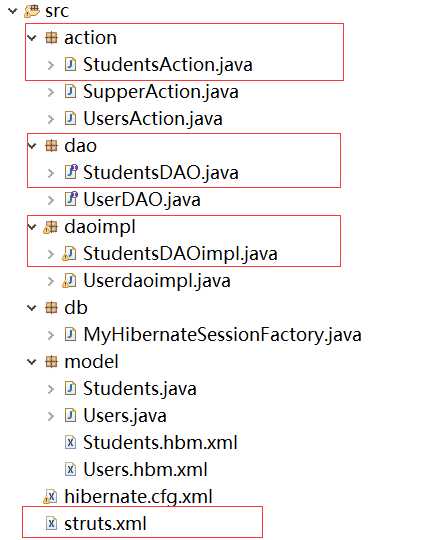Screen dimensions: 441x540
Task: Click the daoimpl package icon with warning
Action: (50, 227)
